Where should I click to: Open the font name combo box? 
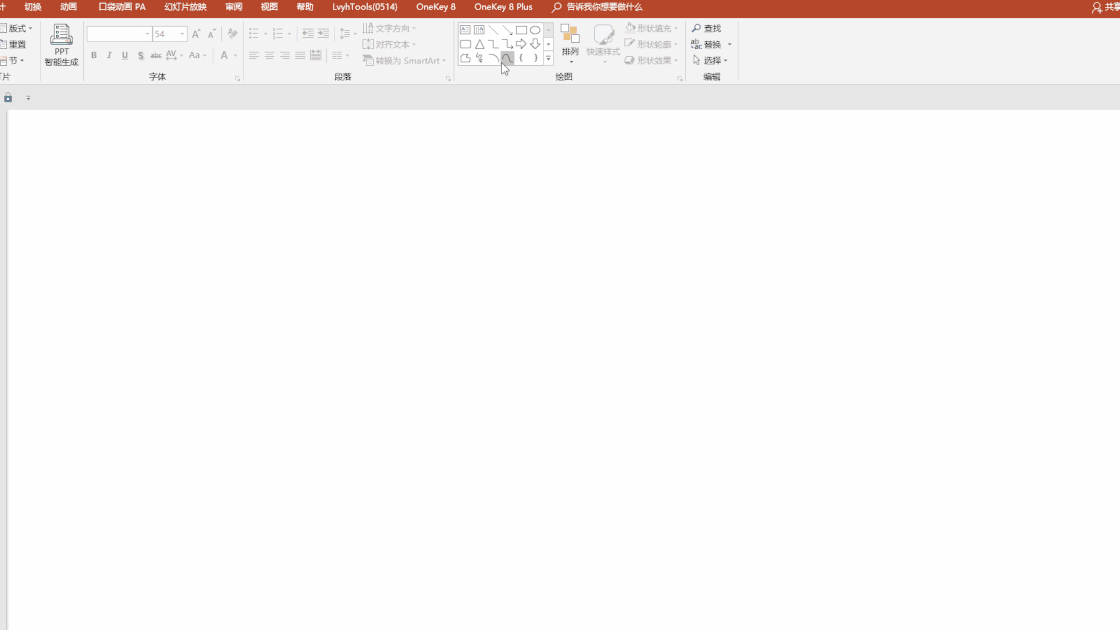click(119, 34)
